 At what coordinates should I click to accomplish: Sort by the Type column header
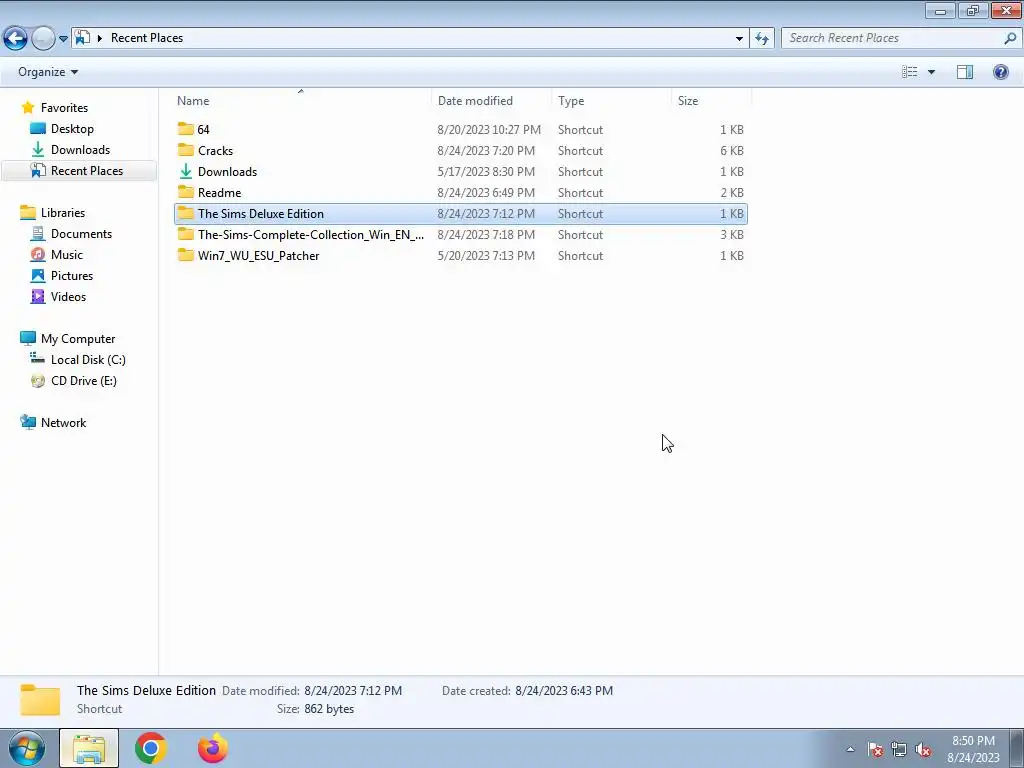click(611, 101)
